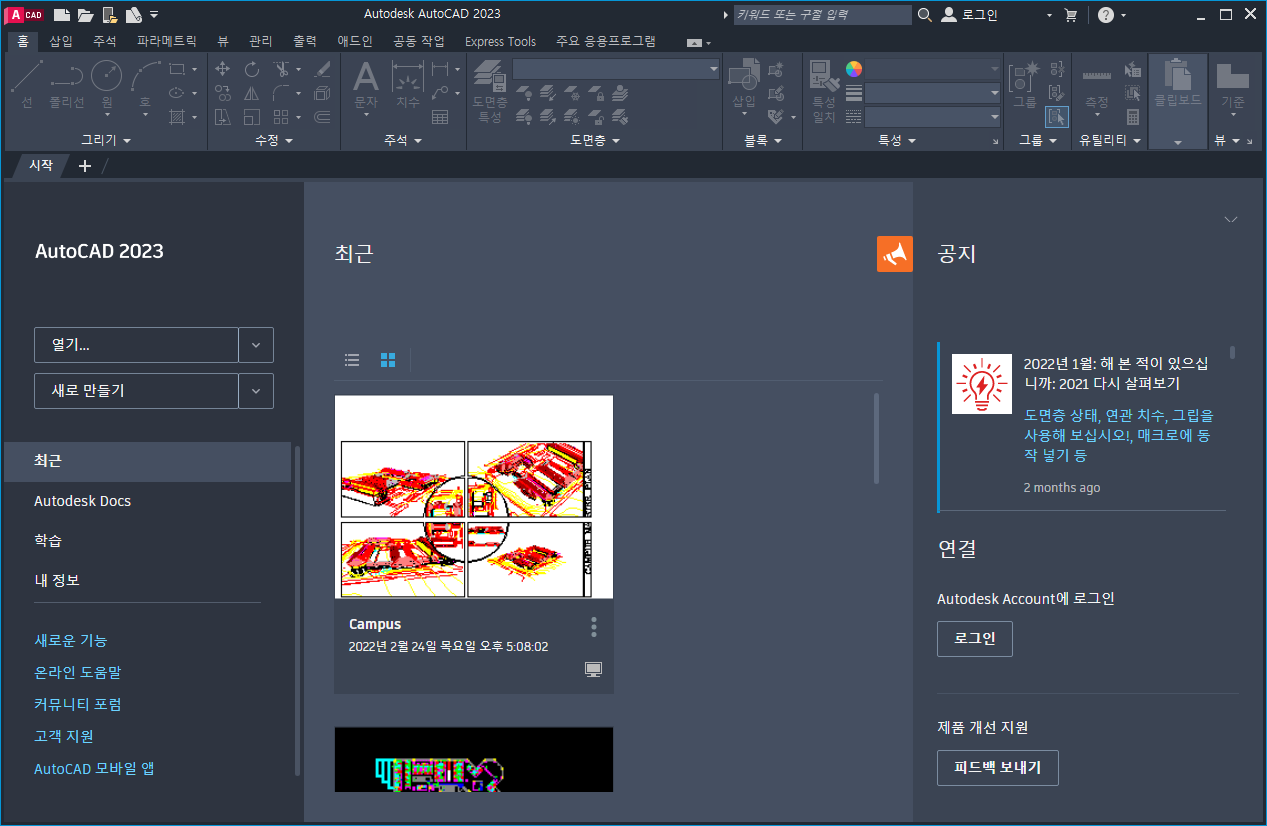This screenshot has width=1267, height=826.
Task: Open the object color dropdown
Action: (933, 69)
